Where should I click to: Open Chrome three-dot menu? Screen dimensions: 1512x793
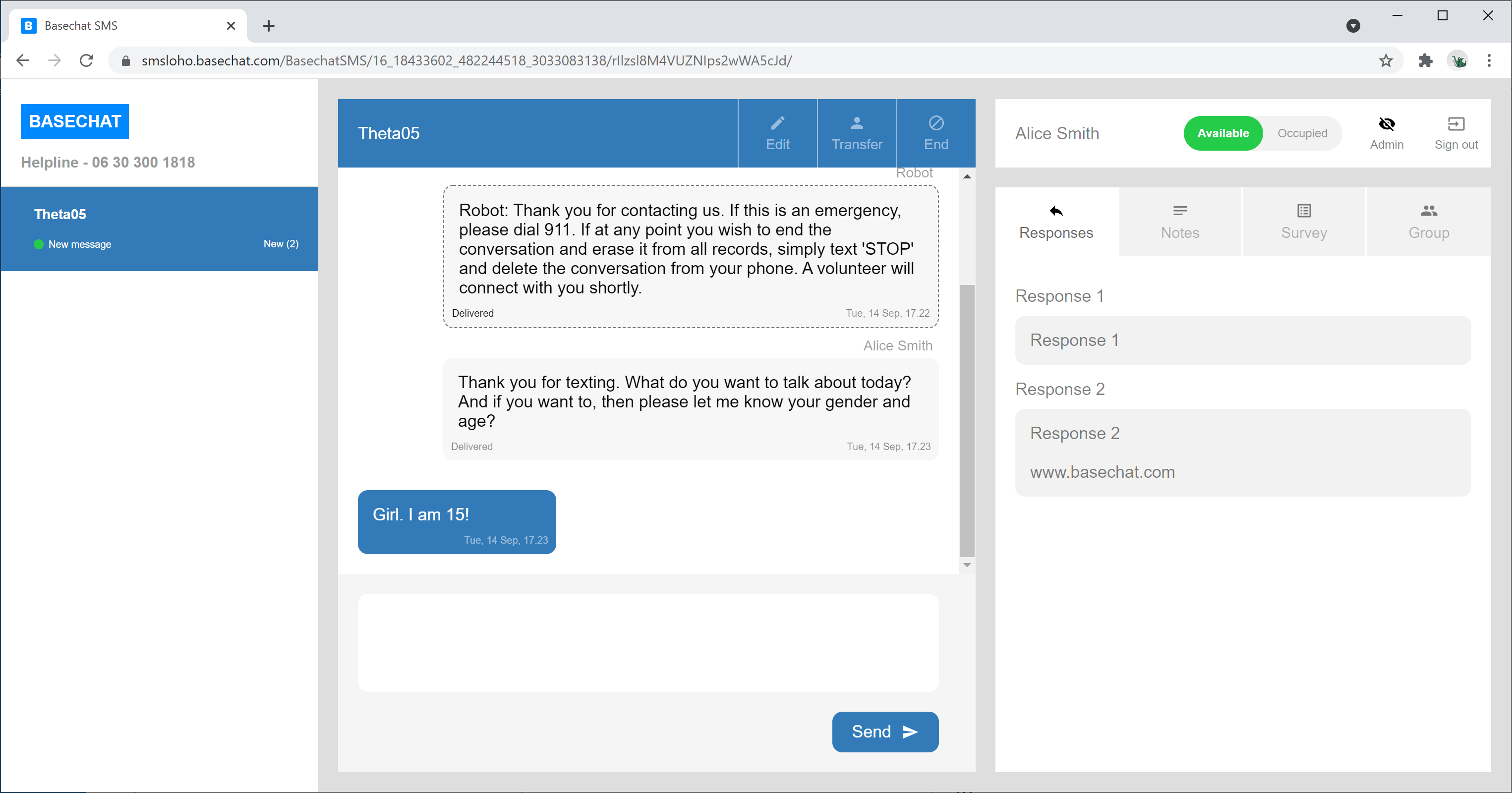point(1489,60)
